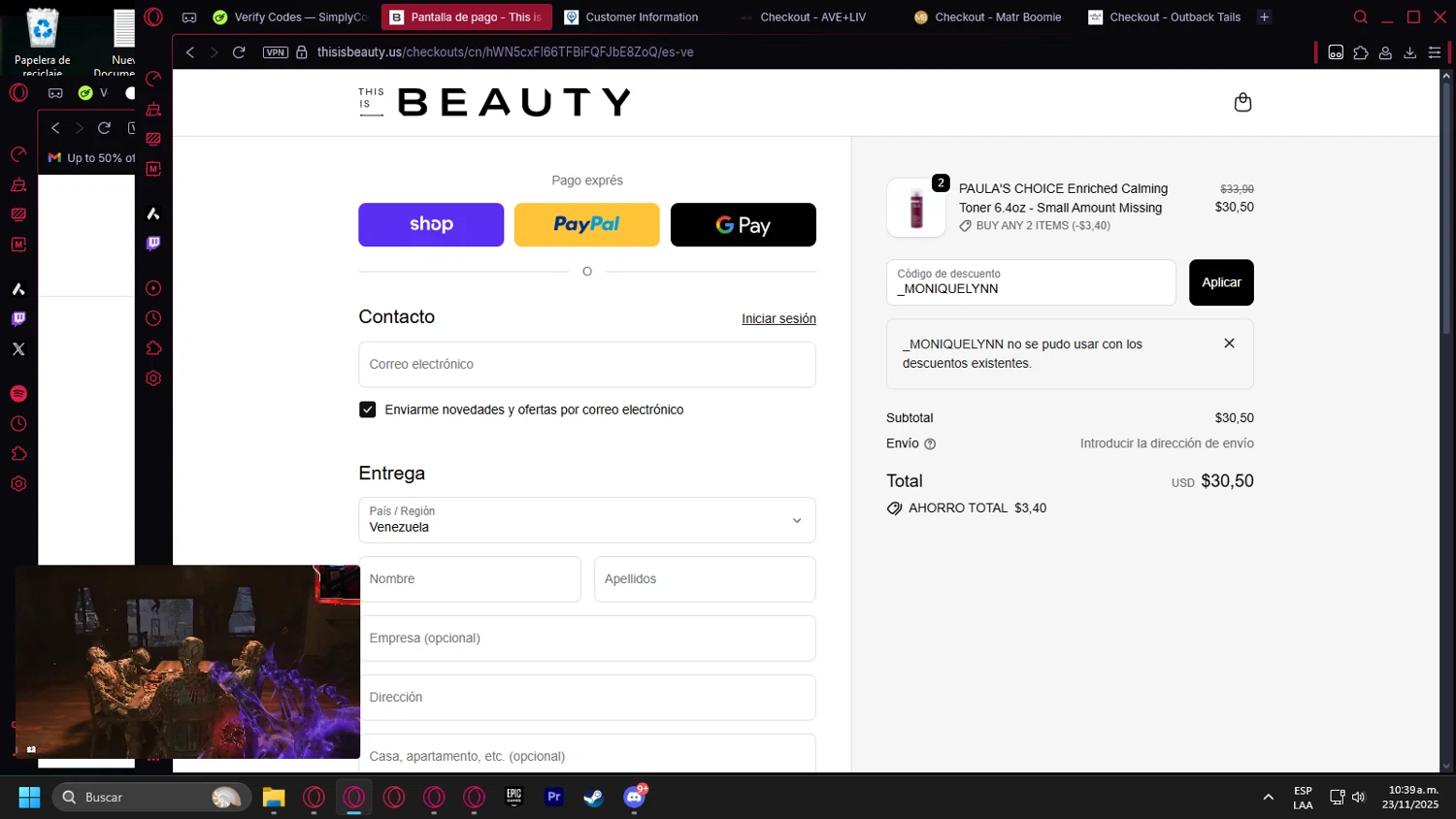Open Spotify in the back window sidebar

point(18,394)
